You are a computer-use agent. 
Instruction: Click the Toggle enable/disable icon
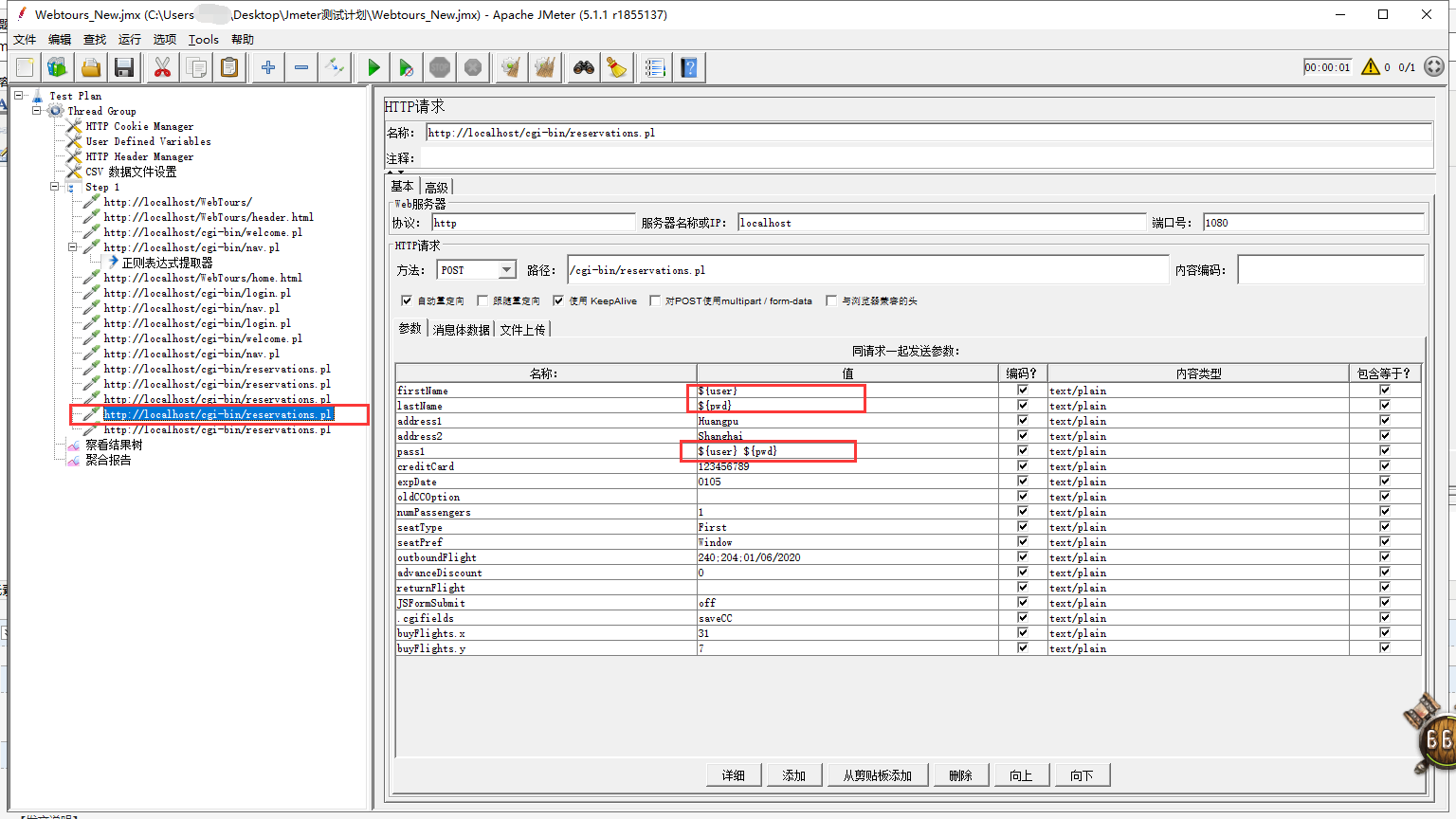tap(335, 67)
